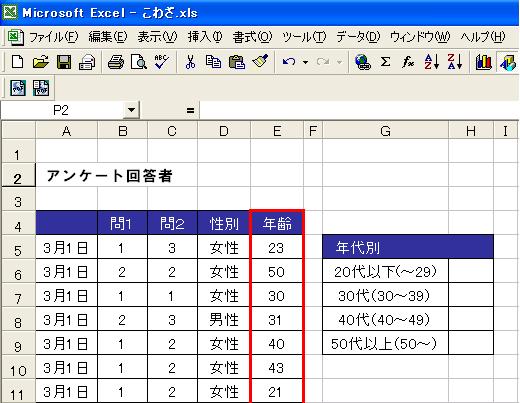Click the first PDF conversion icon
Screen dimensions: 520x403
18,88
